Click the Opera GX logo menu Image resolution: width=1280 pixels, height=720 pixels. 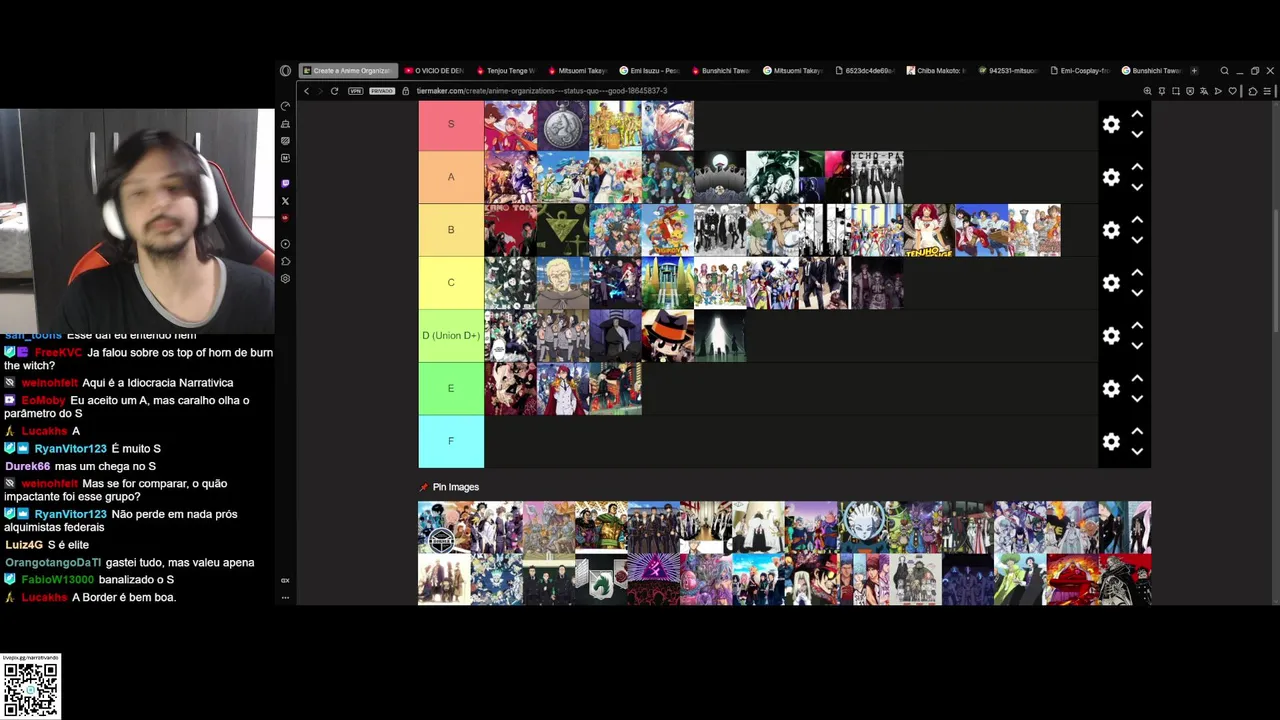coord(285,71)
